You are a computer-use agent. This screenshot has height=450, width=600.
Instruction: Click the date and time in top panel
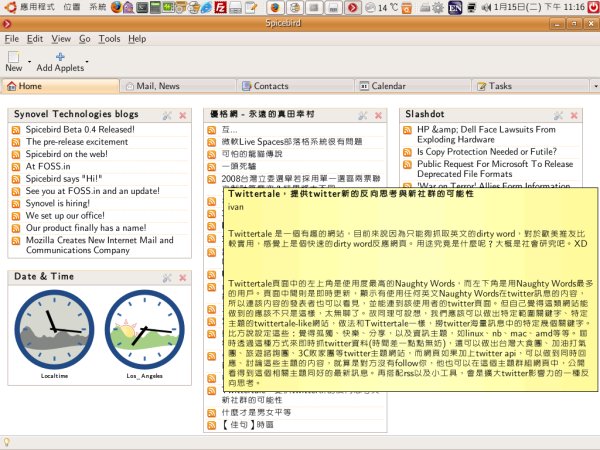click(539, 7)
